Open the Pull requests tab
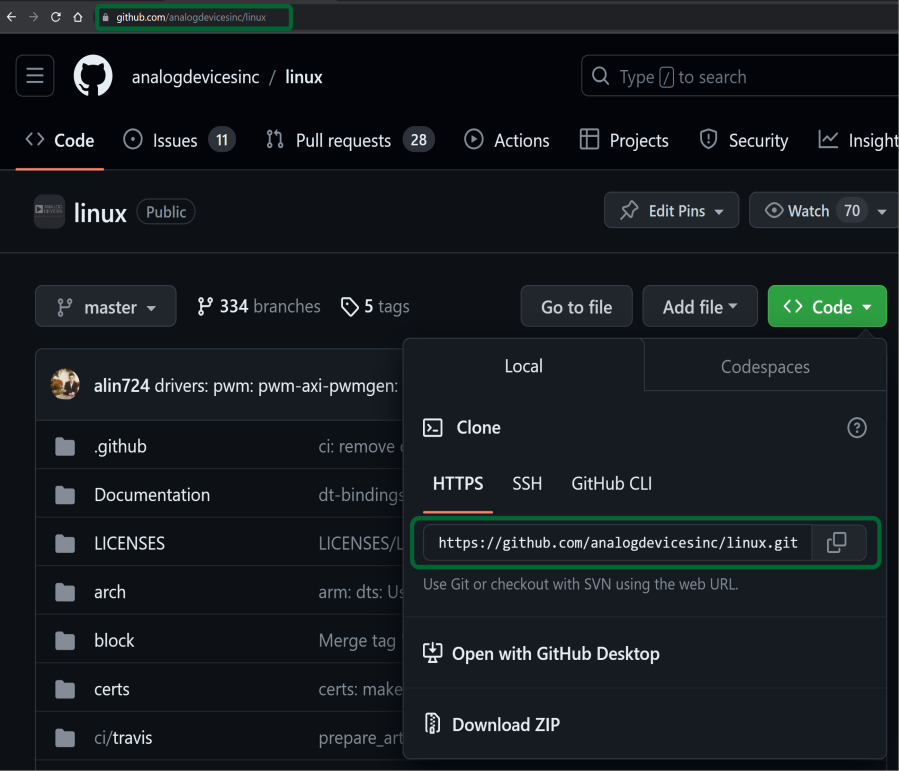The image size is (899, 771). tap(342, 141)
